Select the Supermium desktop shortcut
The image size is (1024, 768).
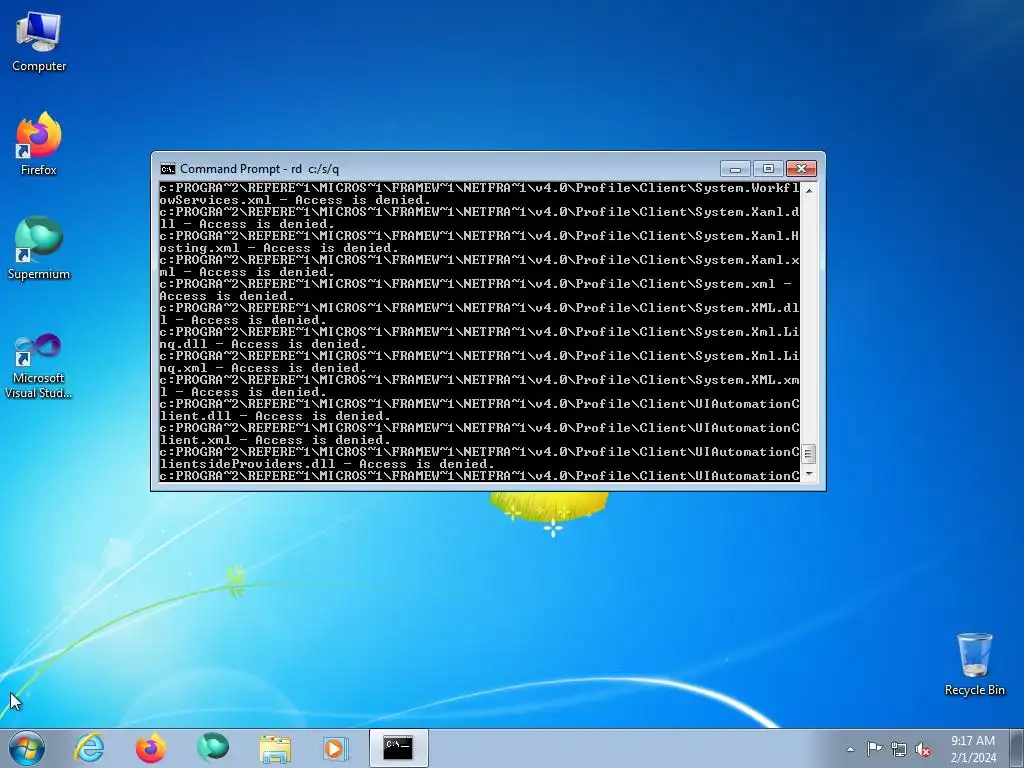[39, 248]
